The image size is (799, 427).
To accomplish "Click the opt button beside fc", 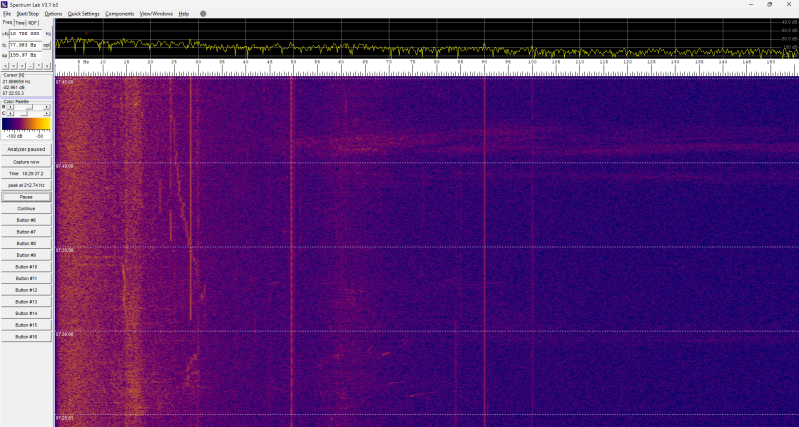I will tap(46, 45).
